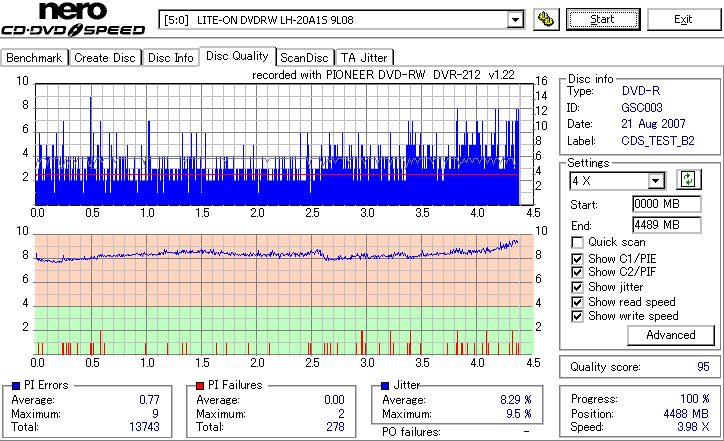Click the disc type DVD-R value
724x441 pixels.
641,91
